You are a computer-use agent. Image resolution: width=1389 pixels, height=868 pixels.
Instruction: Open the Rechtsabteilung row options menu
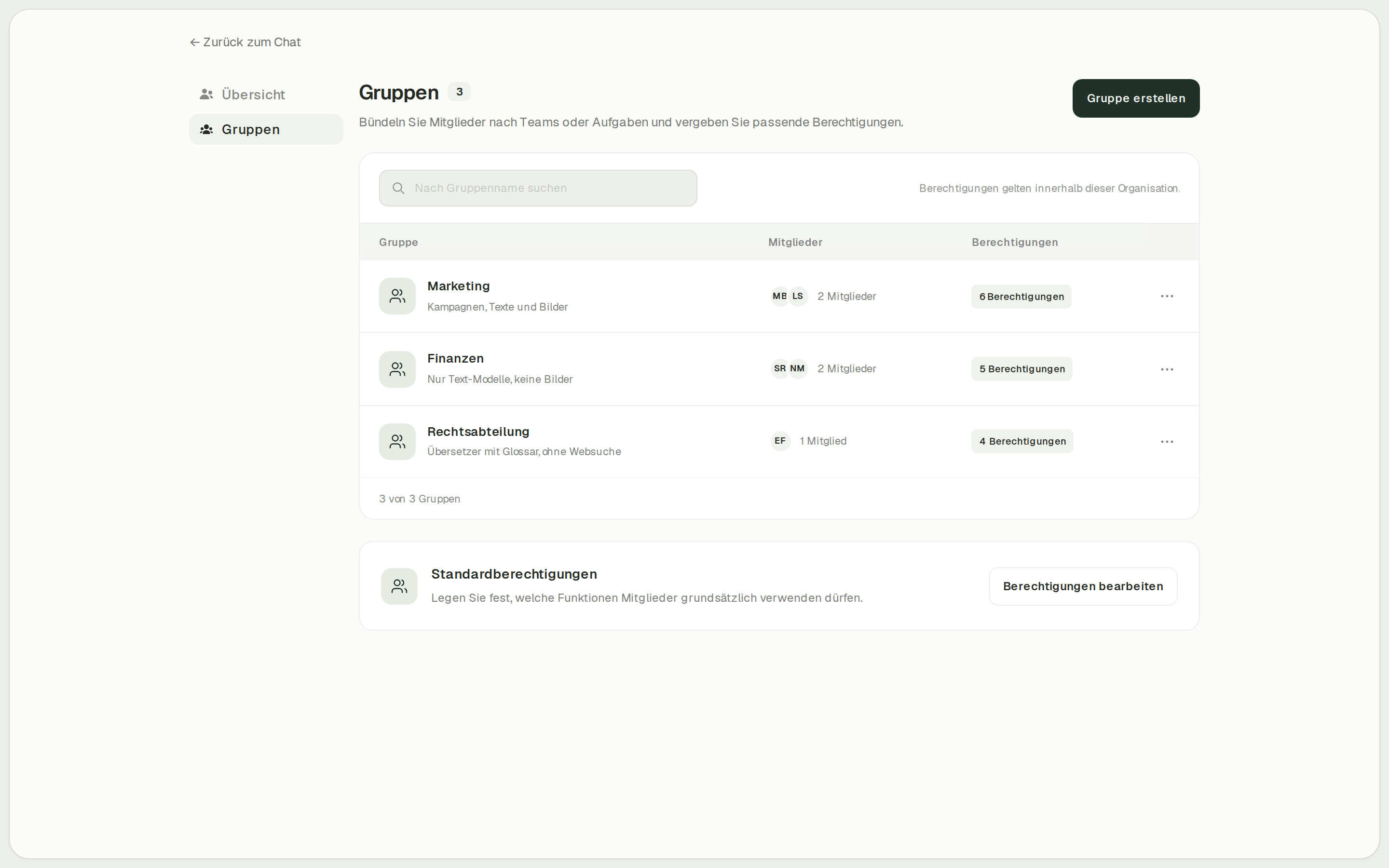click(x=1167, y=441)
